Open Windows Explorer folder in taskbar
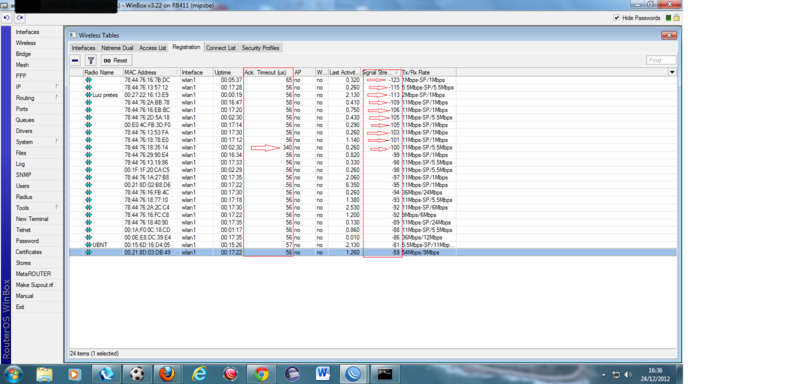 44,374
